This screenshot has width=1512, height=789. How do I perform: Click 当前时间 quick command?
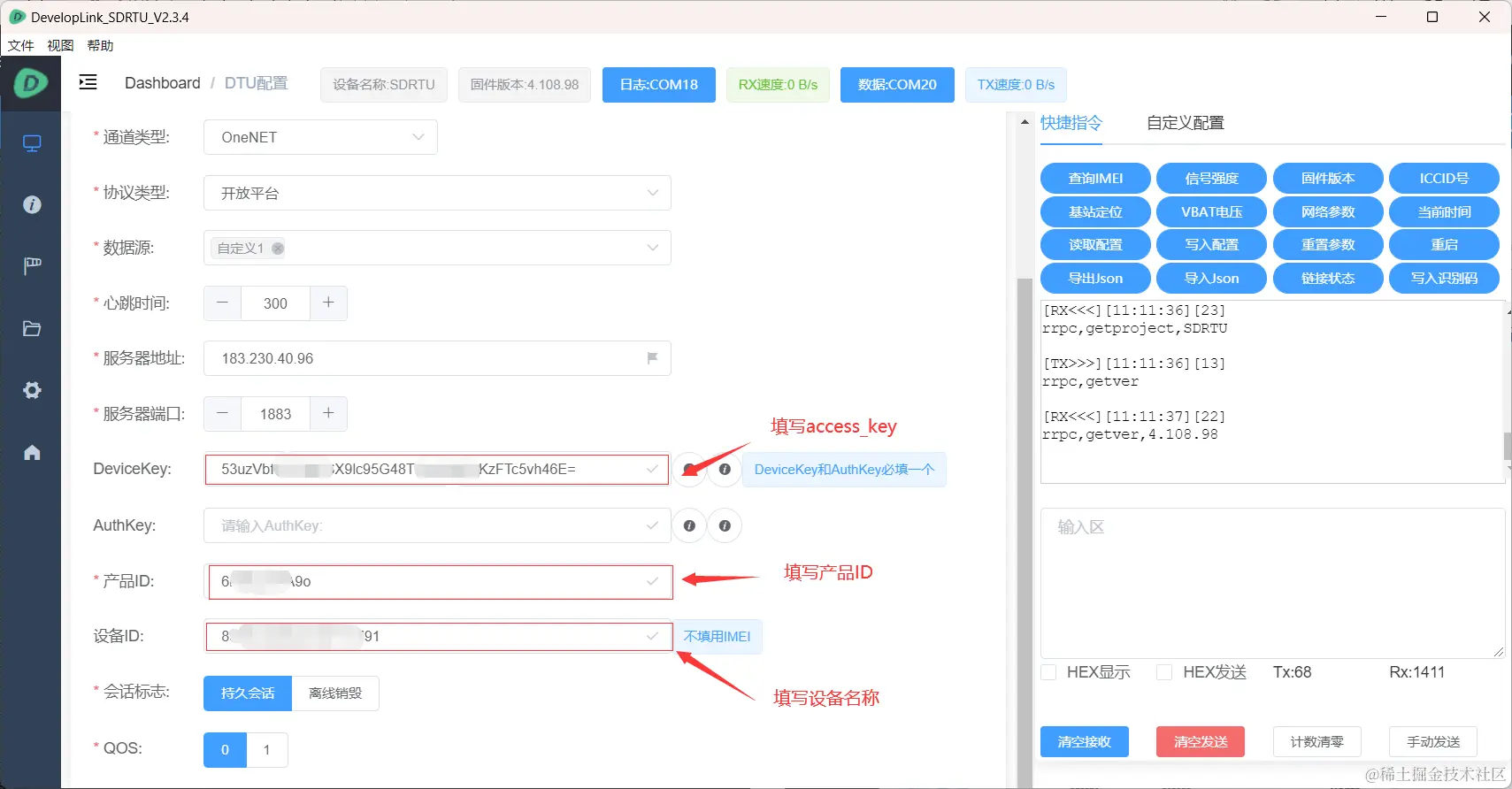[1444, 212]
